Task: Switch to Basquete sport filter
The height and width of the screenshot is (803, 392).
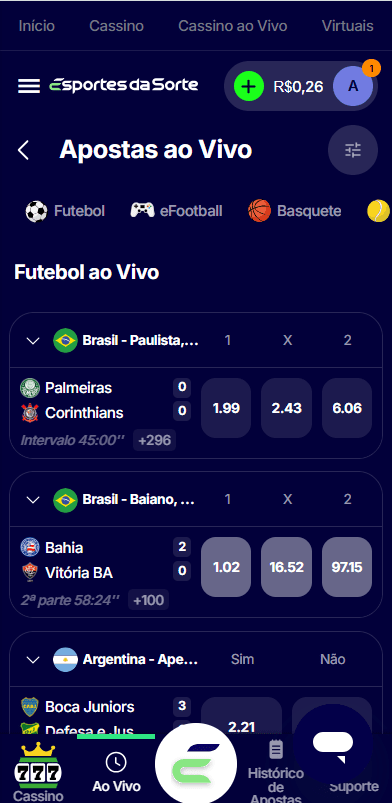Action: point(295,211)
